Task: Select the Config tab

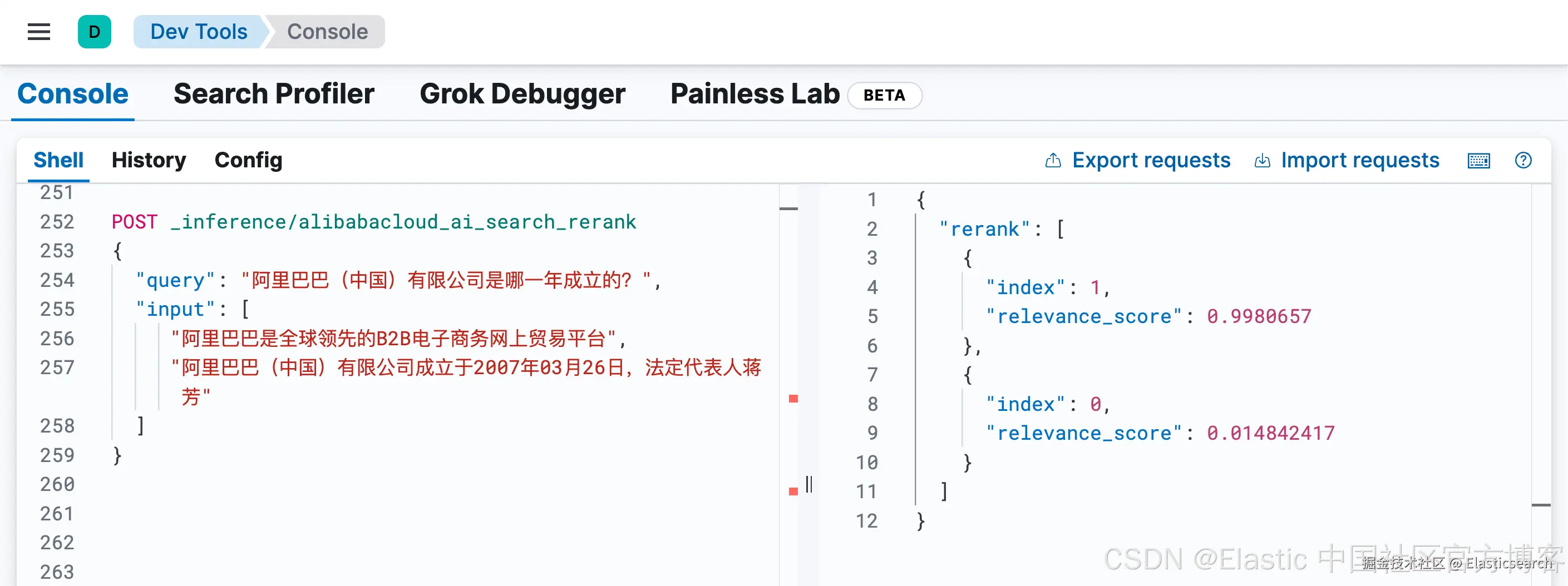Action: 248,160
